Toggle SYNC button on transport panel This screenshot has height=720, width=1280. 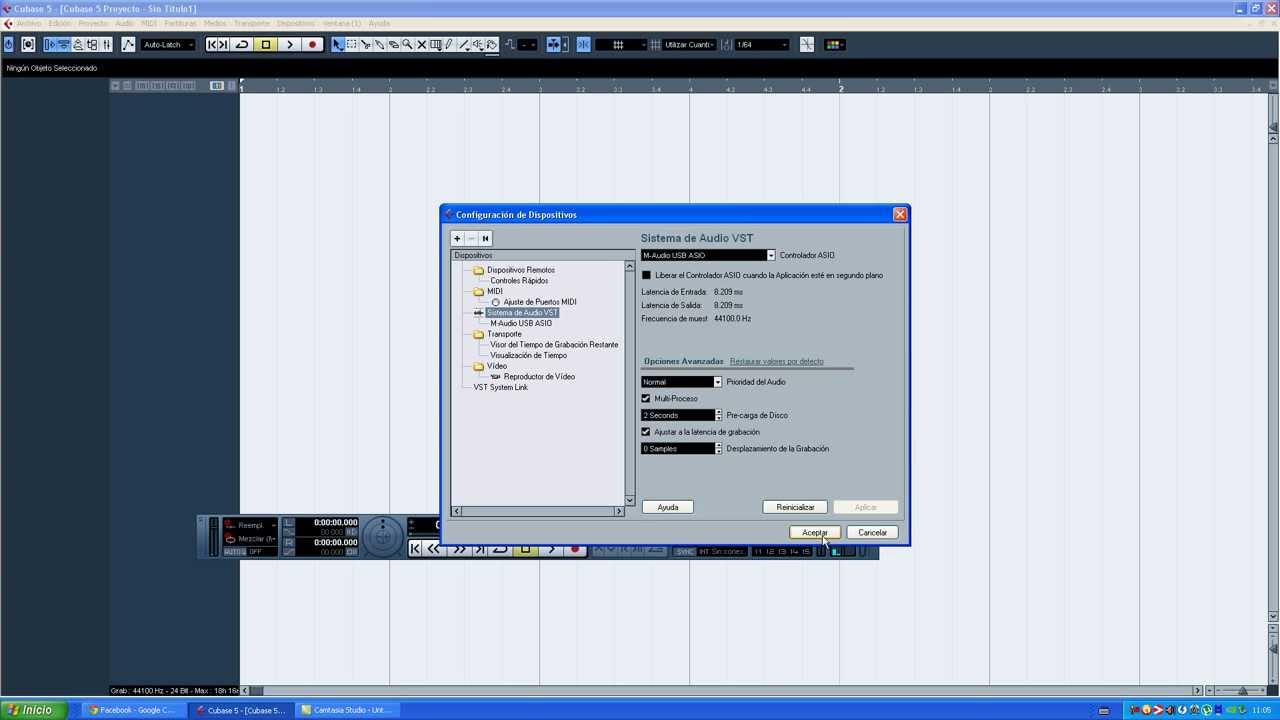pyautogui.click(x=684, y=551)
